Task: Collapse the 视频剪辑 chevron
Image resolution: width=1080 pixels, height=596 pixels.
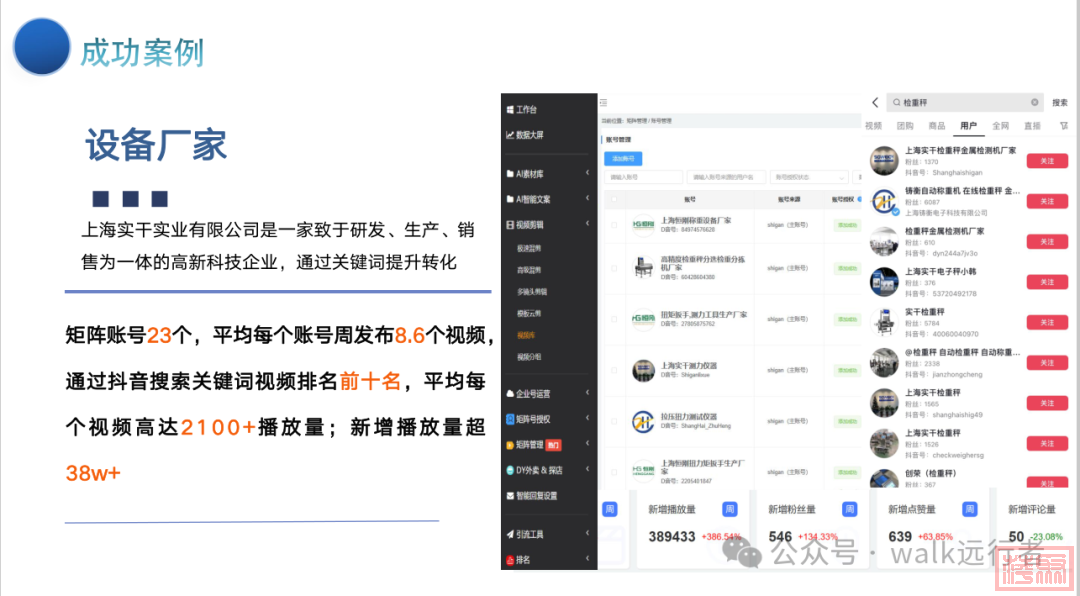Action: [x=588, y=224]
